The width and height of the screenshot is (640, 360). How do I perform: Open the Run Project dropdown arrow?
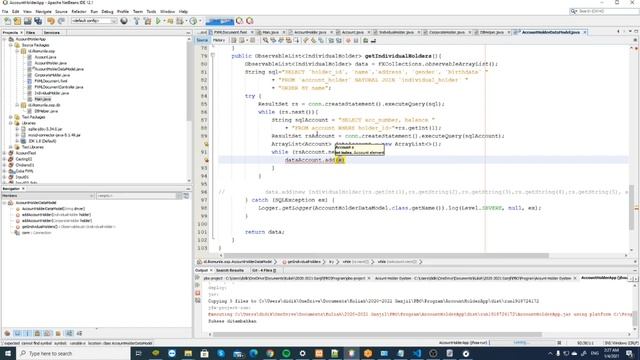pos(163,21)
